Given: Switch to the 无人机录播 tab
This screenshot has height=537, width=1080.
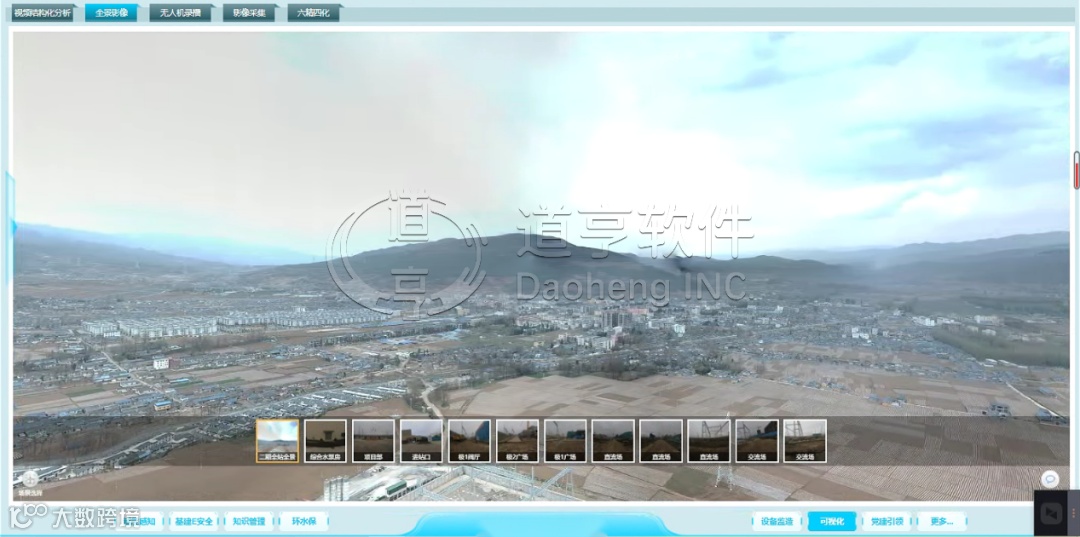Looking at the screenshot, I should point(180,12).
